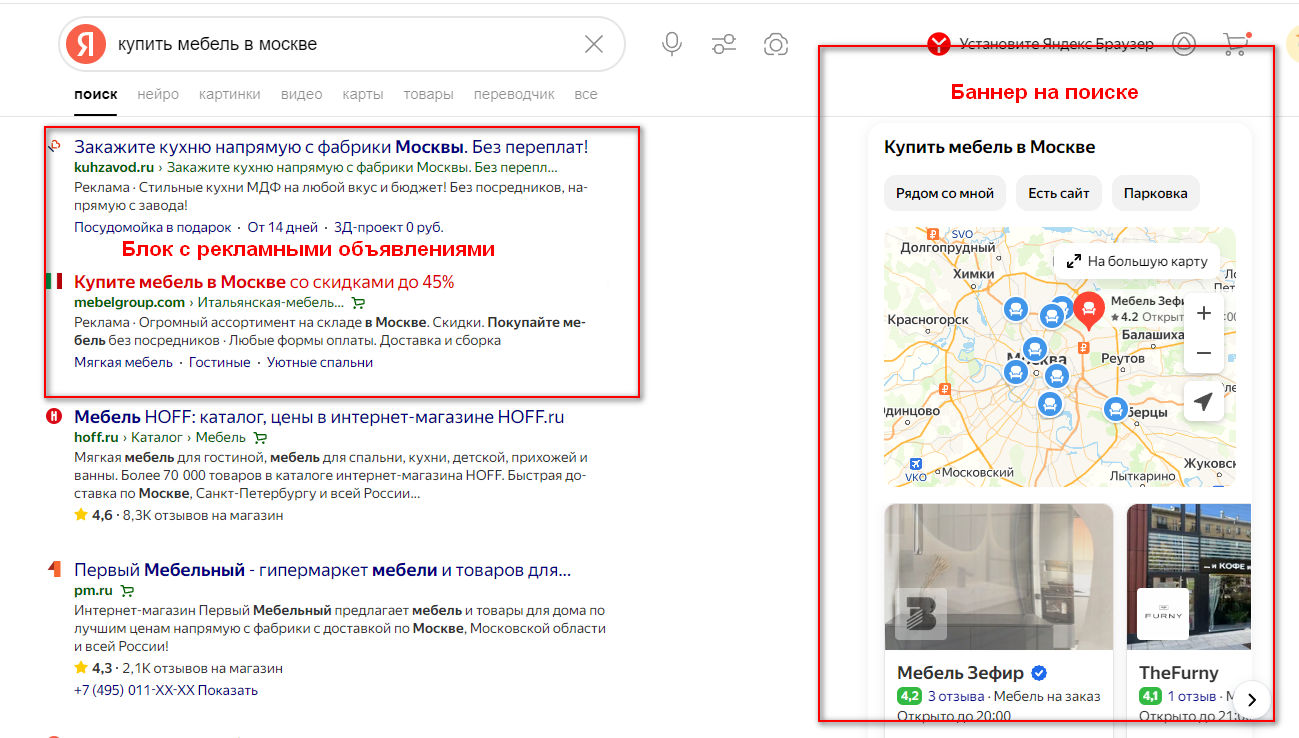Click Мебель Зефир card title

click(961, 673)
